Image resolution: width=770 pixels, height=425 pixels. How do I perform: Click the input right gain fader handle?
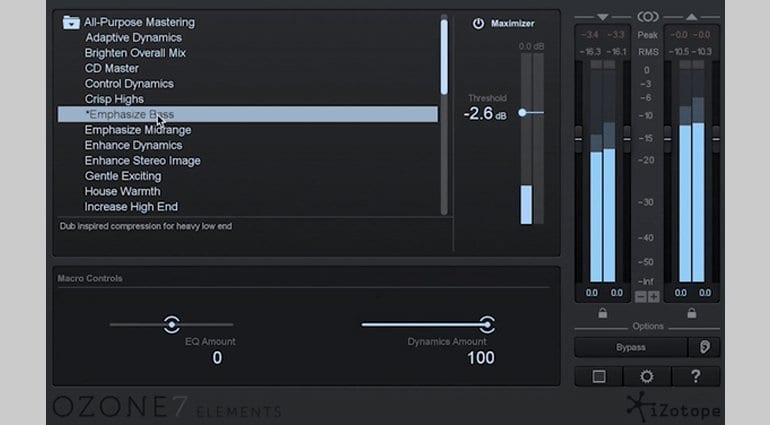click(x=627, y=139)
